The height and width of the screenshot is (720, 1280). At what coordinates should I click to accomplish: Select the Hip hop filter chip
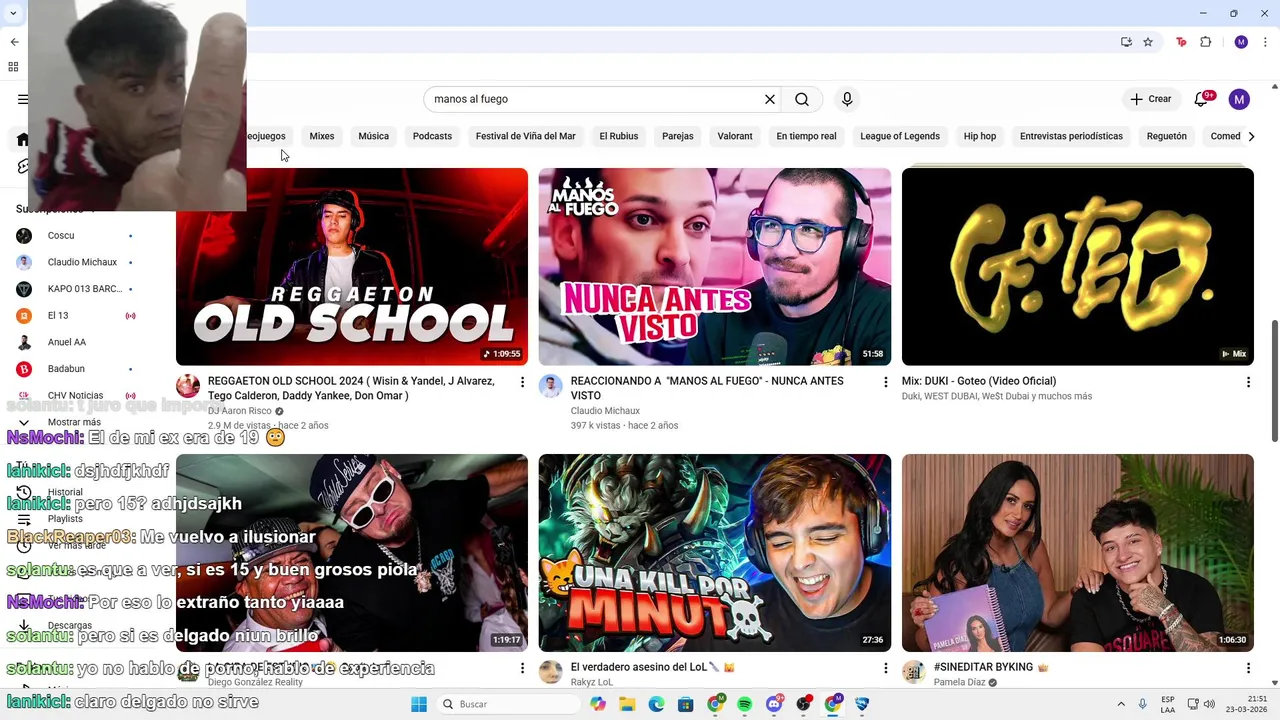(x=980, y=136)
